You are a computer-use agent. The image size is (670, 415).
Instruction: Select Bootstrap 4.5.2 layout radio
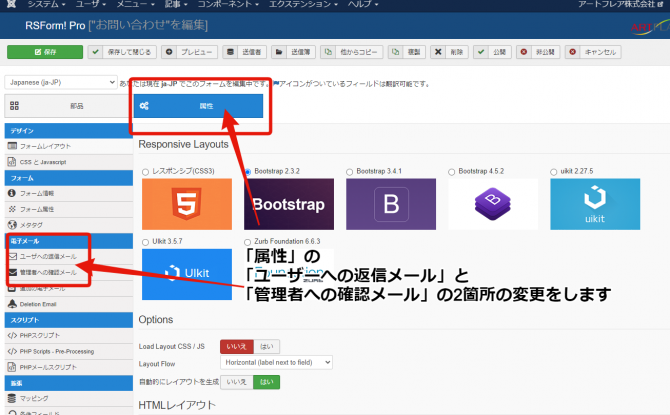click(x=452, y=172)
